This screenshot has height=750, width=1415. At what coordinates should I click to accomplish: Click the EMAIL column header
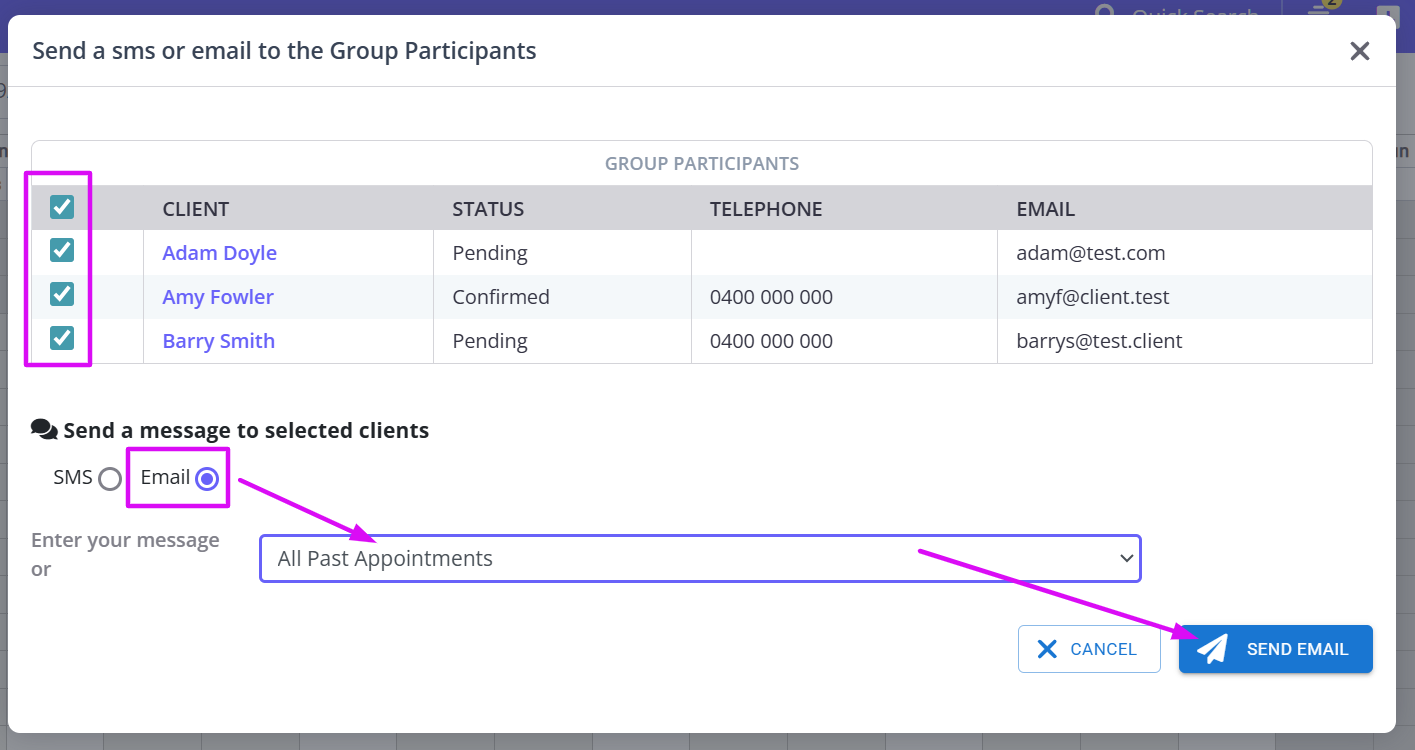tap(1045, 209)
